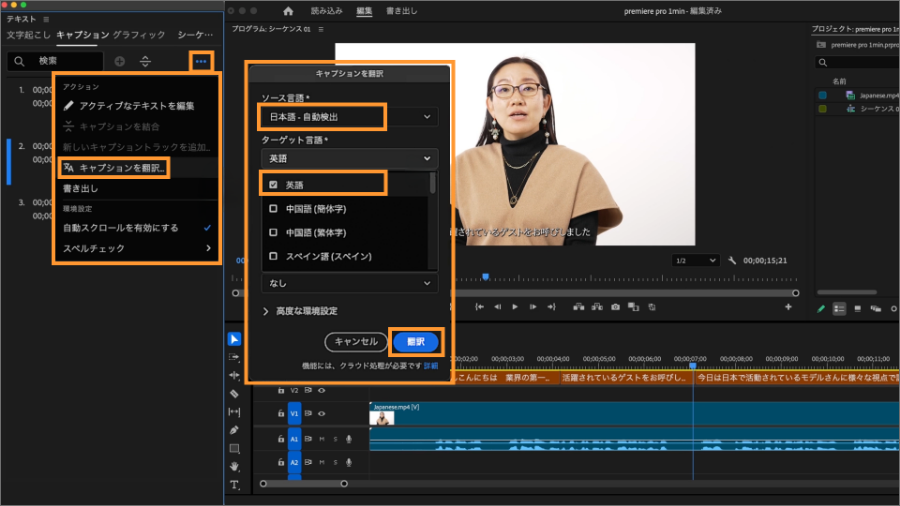Click the Lift button in program monitor
Viewport: 900px width, 506px height.
pos(579,307)
